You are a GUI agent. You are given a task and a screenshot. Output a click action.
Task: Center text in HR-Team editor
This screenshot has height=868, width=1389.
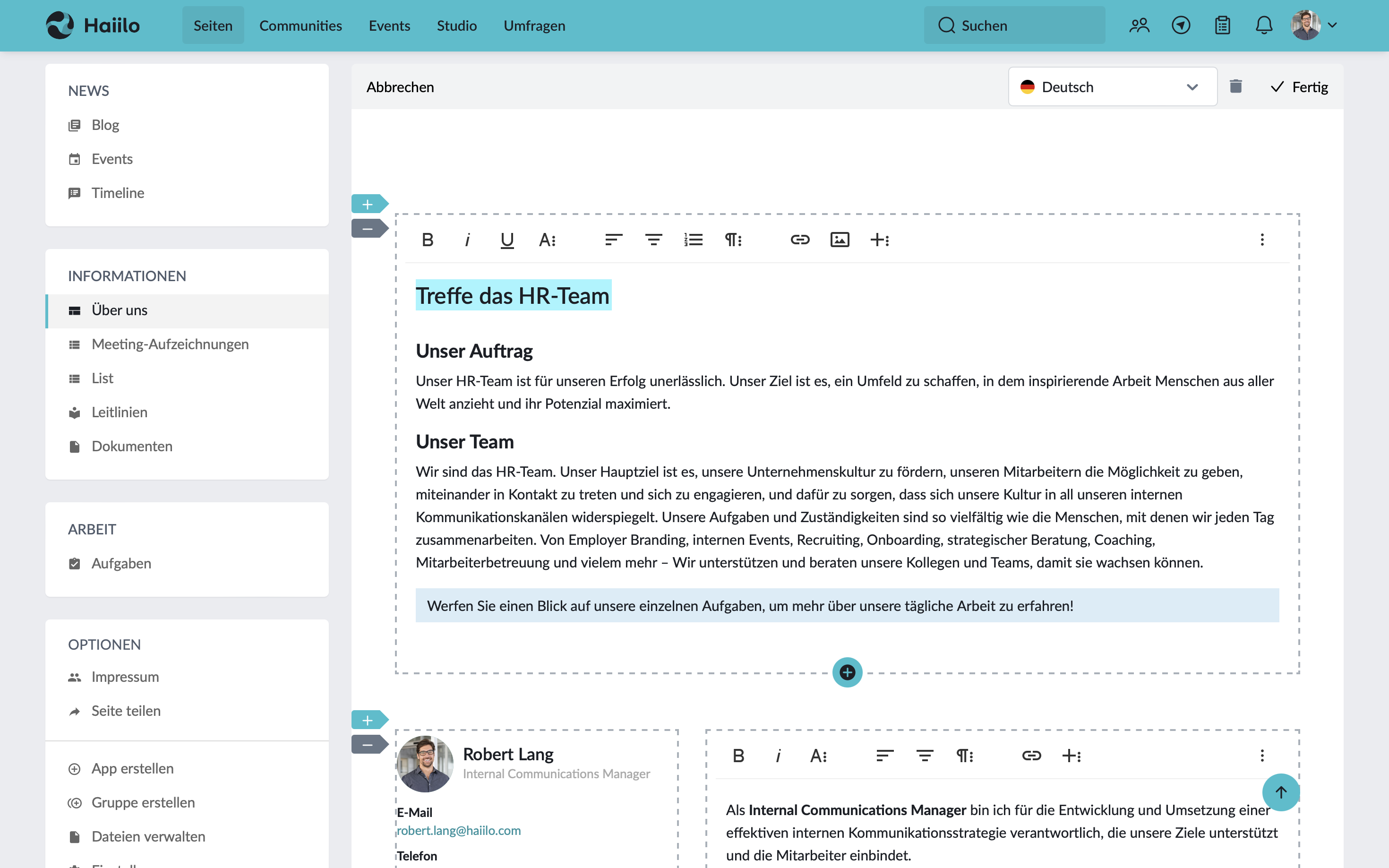point(653,240)
